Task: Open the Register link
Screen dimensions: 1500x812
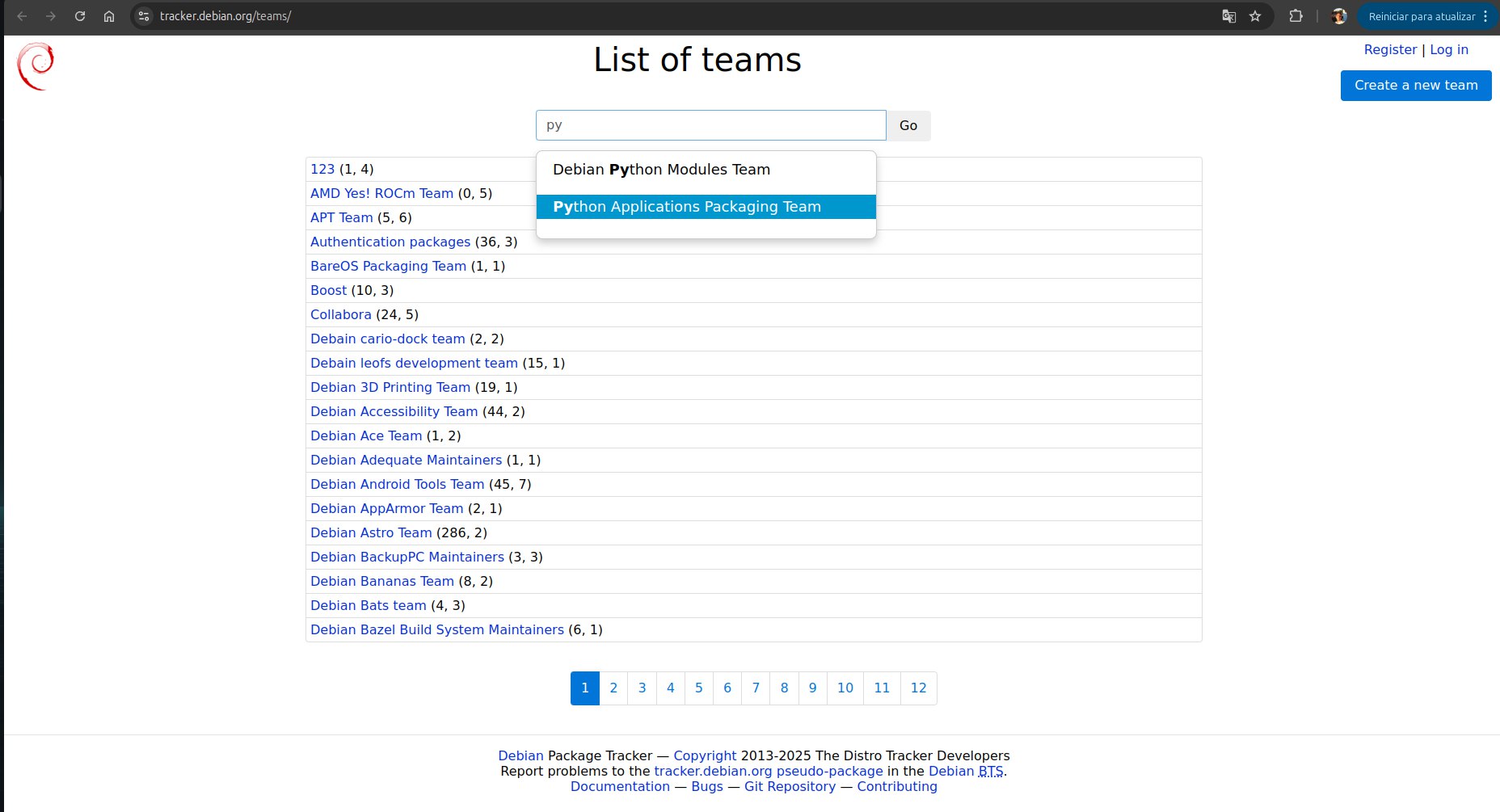Action: pos(1390,49)
